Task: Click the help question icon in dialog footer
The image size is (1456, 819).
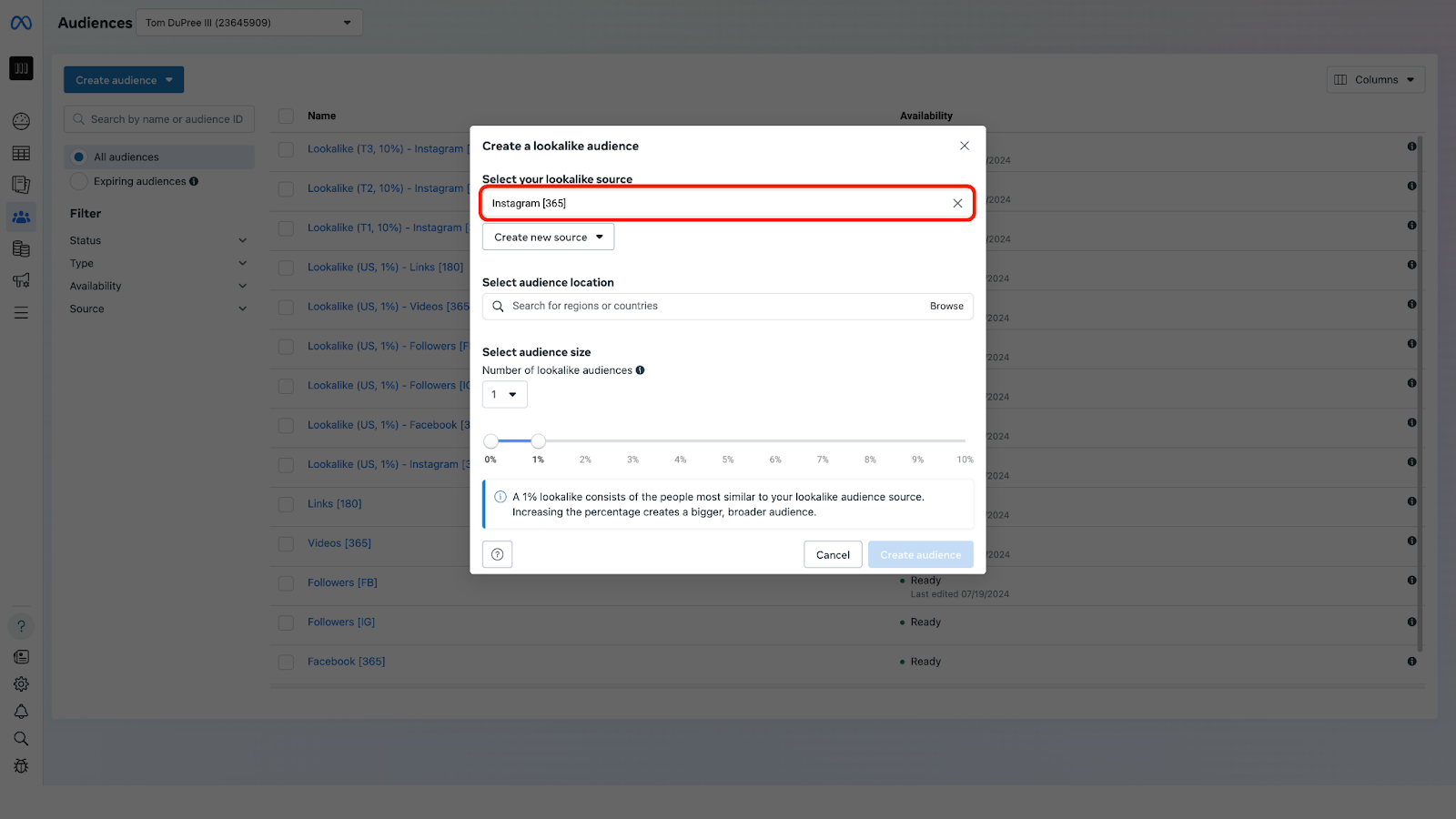Action: click(x=497, y=554)
